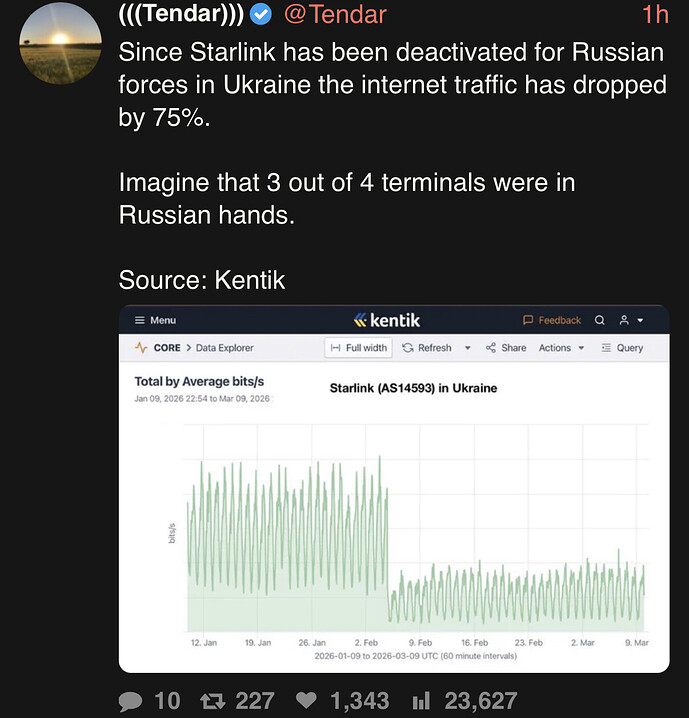The width and height of the screenshot is (689, 718).
Task: Toggle the Full width view
Action: (359, 348)
